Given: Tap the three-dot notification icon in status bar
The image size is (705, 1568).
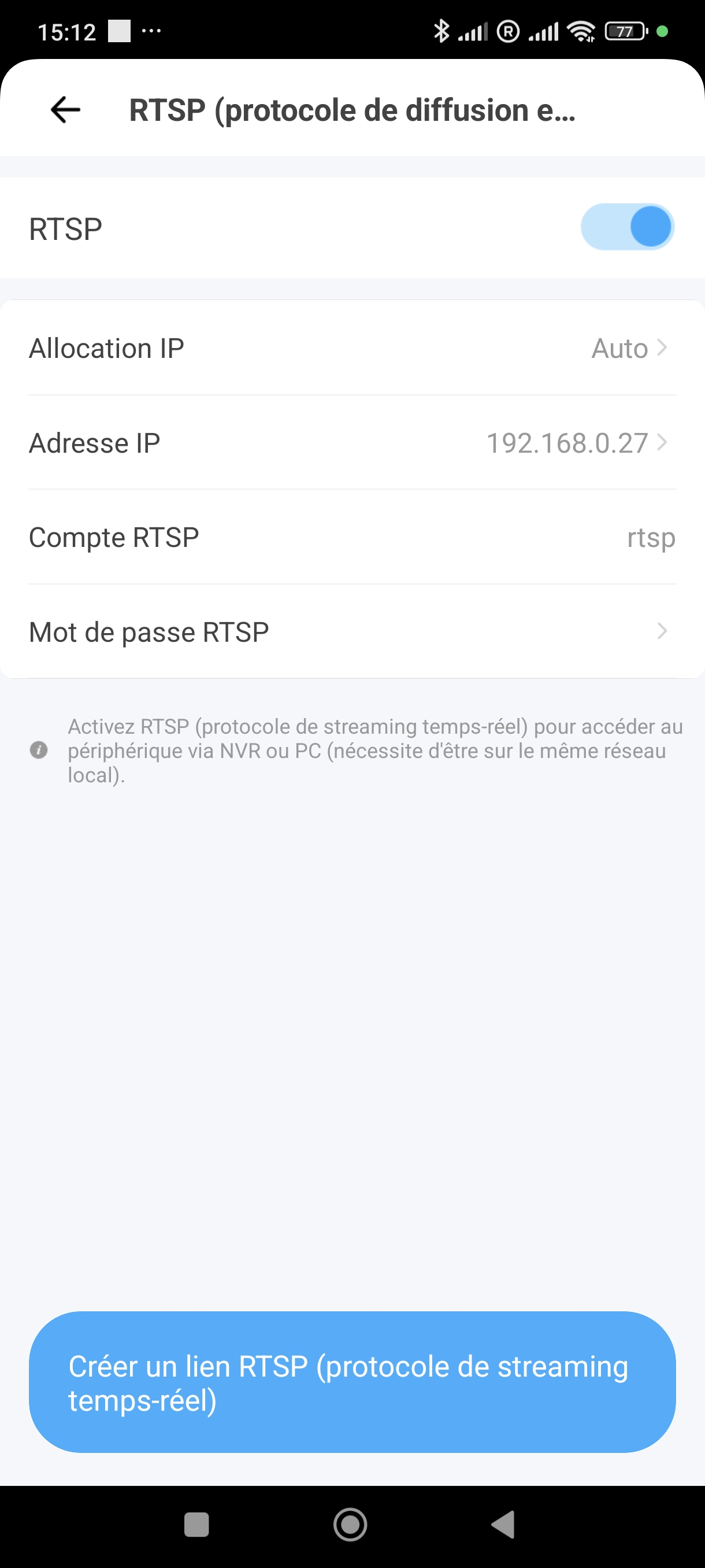Looking at the screenshot, I should [x=151, y=31].
